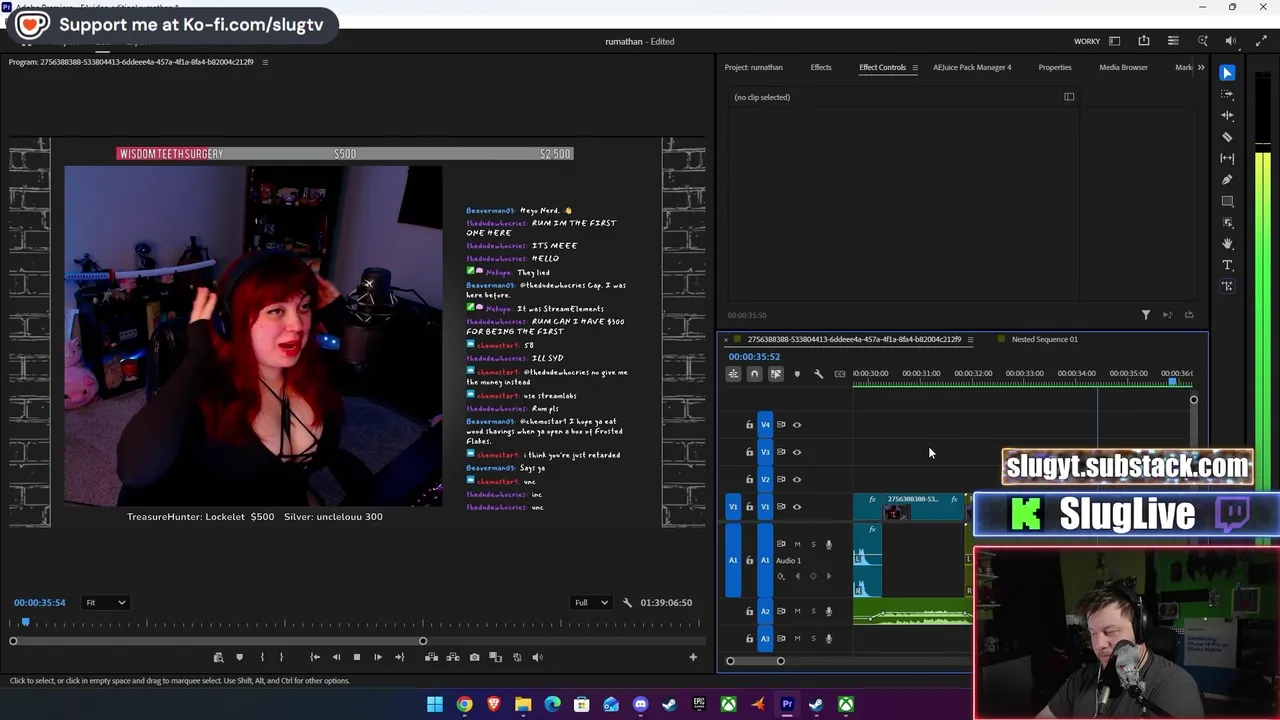Step forward one frame
The image size is (1280, 720).
click(x=377, y=657)
